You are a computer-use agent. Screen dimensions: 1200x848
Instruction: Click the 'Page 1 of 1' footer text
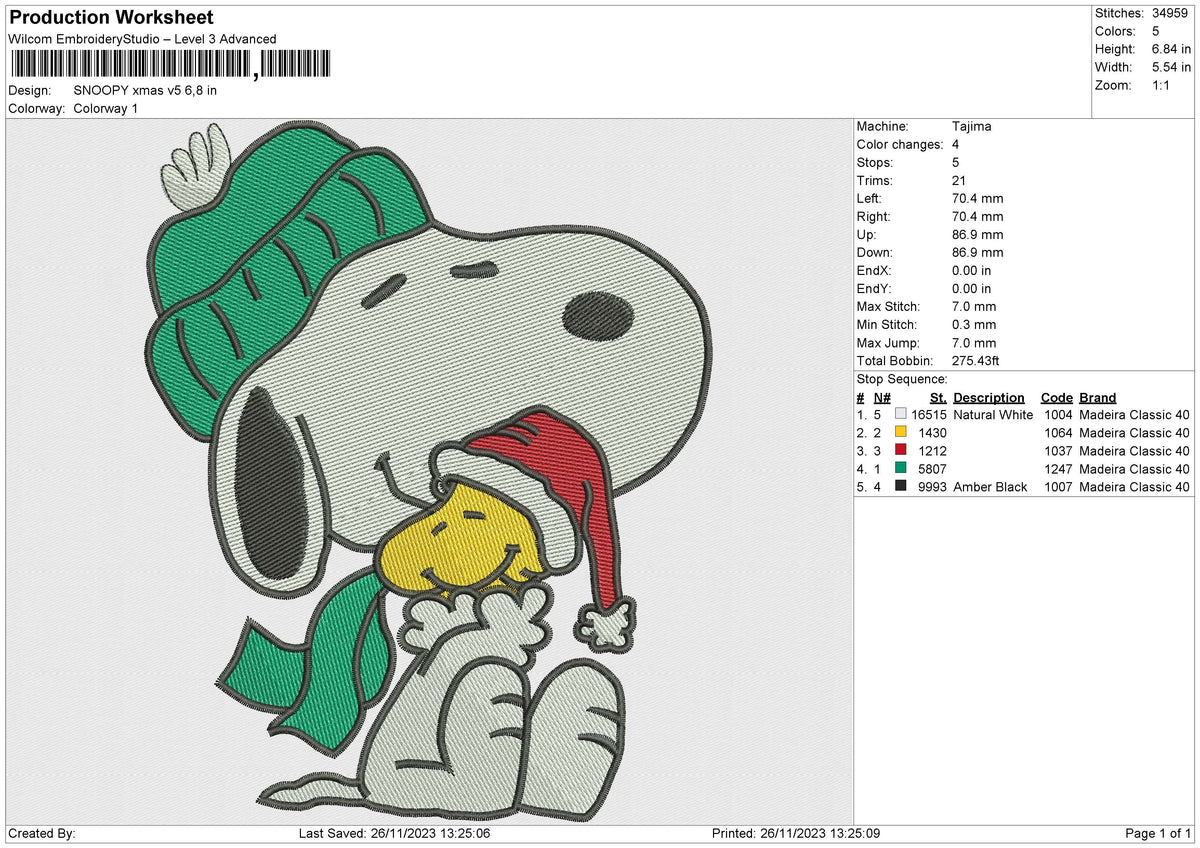pyautogui.click(x=1158, y=834)
